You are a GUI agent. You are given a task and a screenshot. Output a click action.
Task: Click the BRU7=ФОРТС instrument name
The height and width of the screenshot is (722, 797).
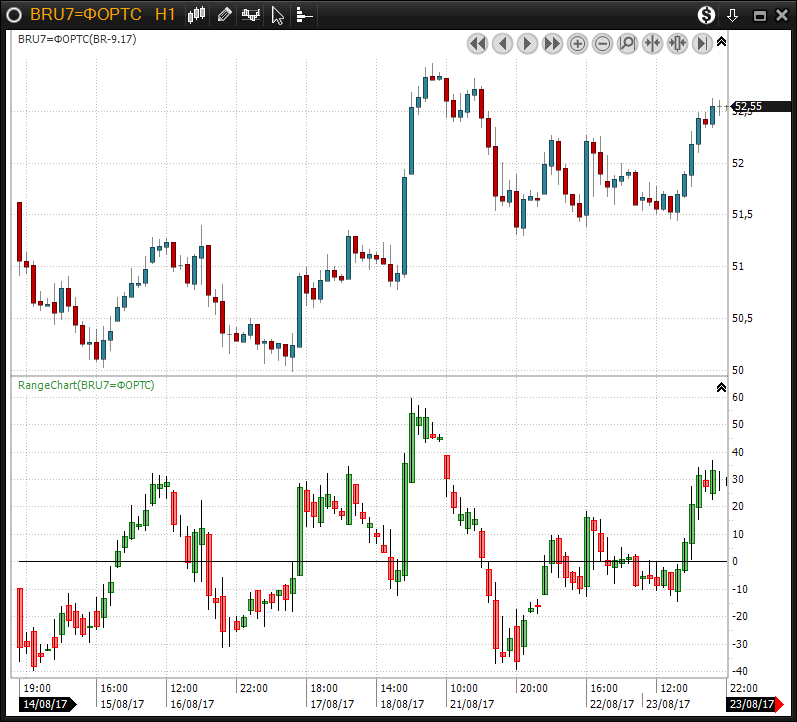85,14
